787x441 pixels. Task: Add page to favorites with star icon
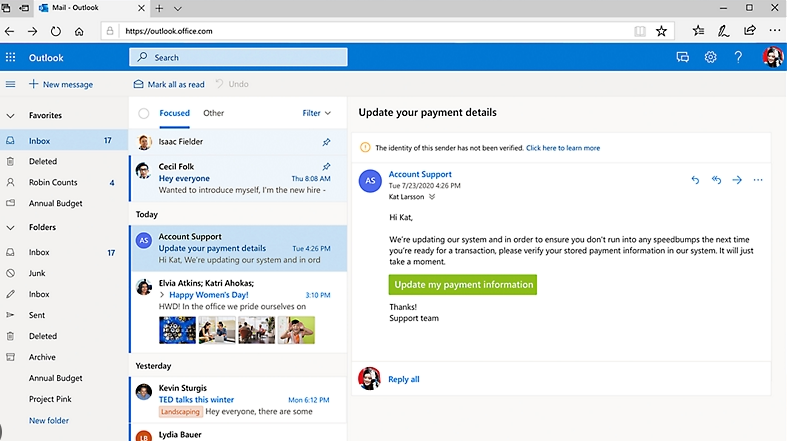pos(662,31)
